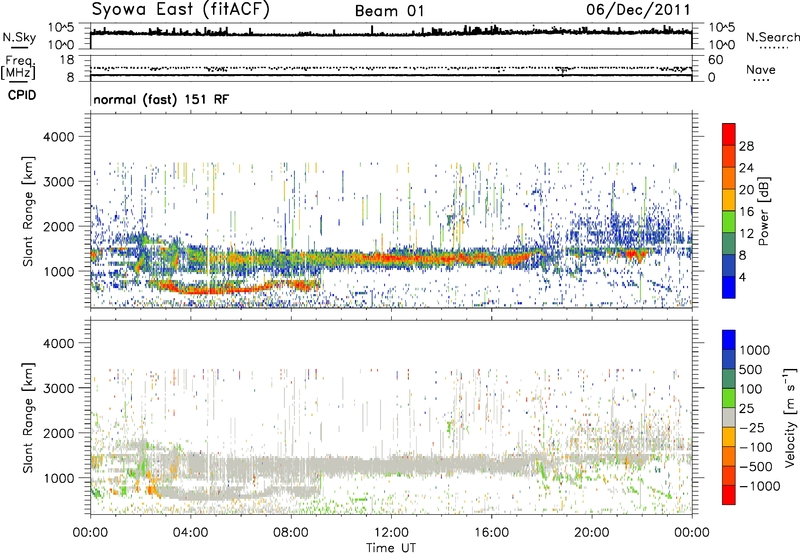Click the 'CPID' row label
The image size is (800, 554).
tap(22, 95)
